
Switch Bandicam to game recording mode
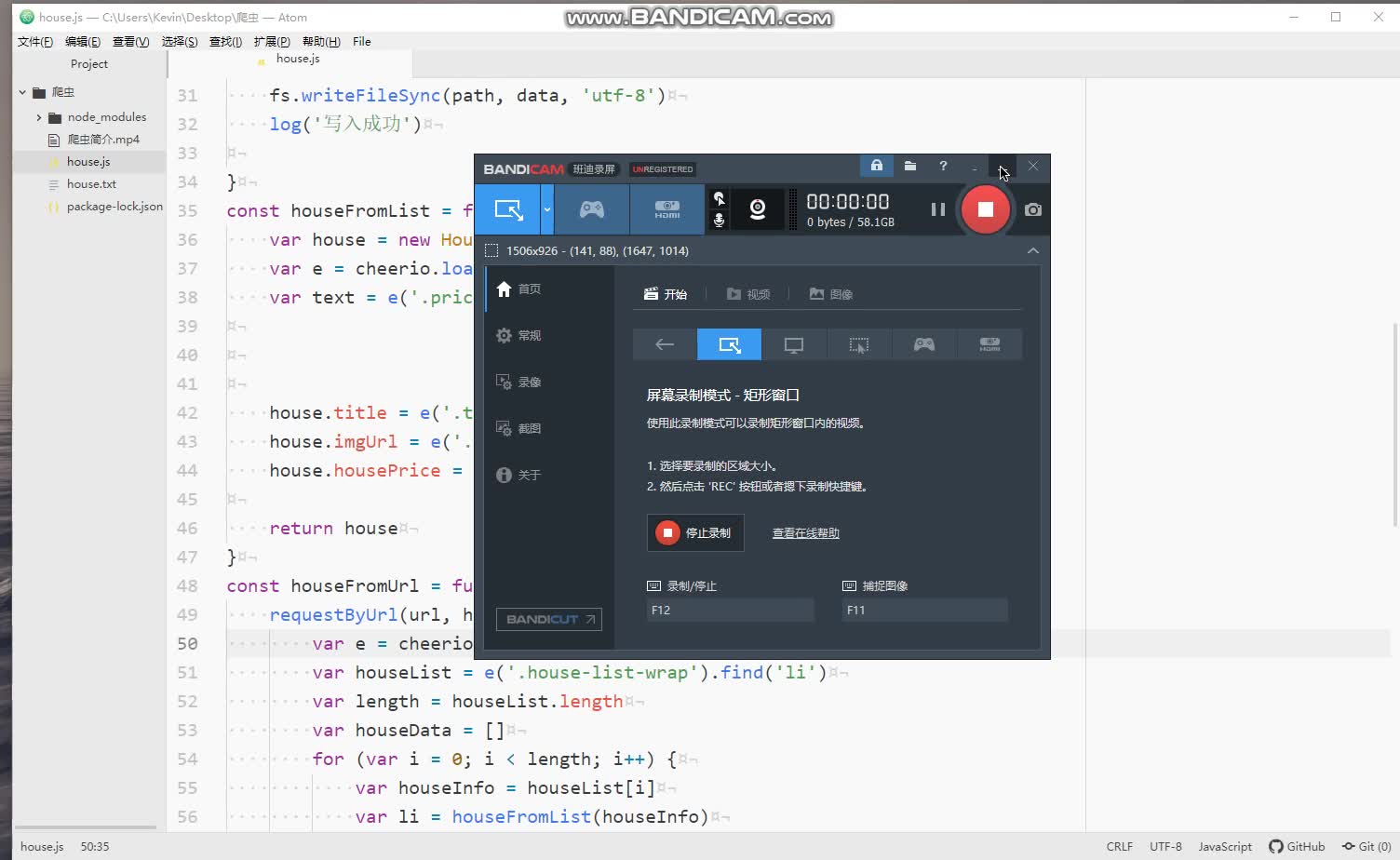click(592, 209)
